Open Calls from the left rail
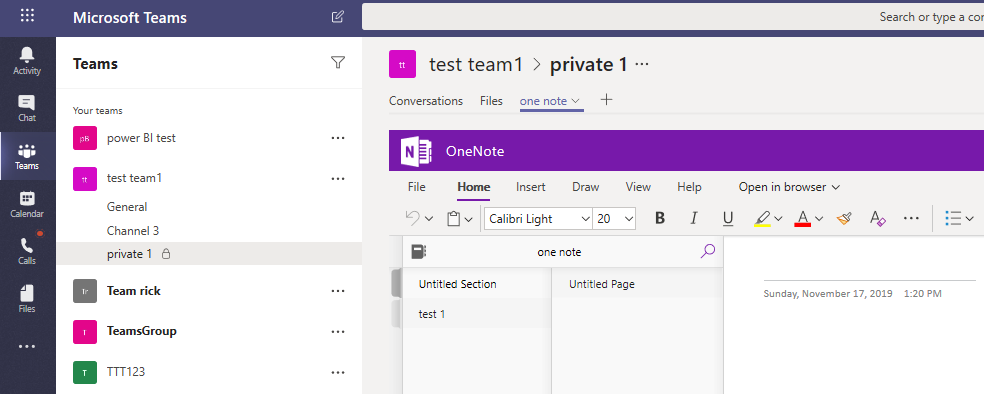The height and width of the screenshot is (394, 984). [x=27, y=252]
